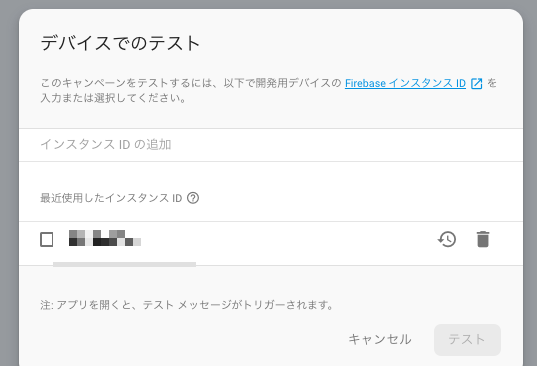Click the external-link icon after Firebase インスタンス ID
Screen dimensions: 537x366
[x=476, y=83]
